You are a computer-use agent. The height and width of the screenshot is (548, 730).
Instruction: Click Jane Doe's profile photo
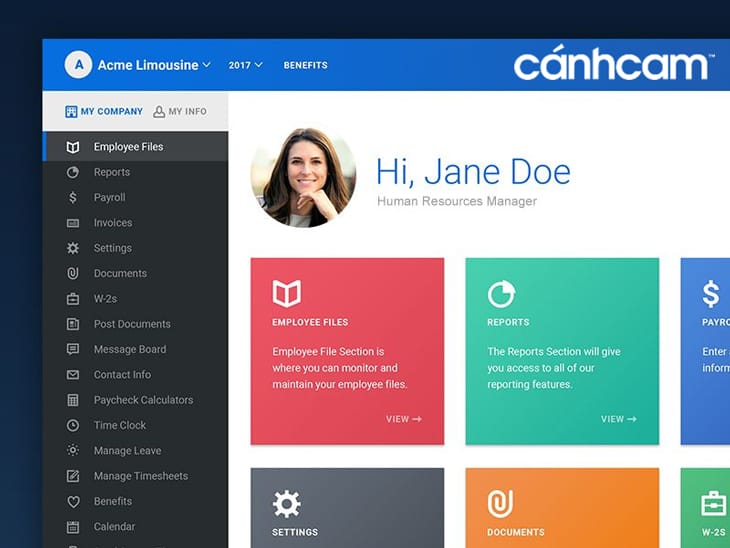(304, 177)
